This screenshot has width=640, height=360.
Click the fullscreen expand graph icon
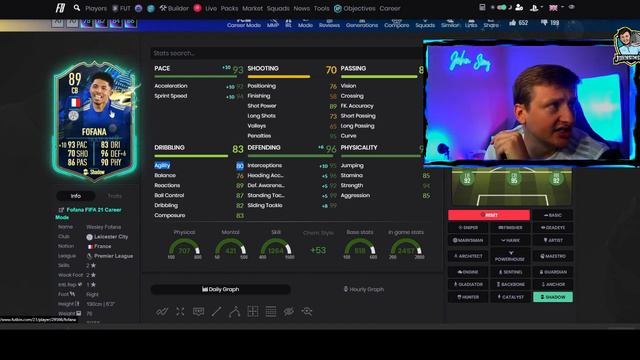[x=180, y=311]
